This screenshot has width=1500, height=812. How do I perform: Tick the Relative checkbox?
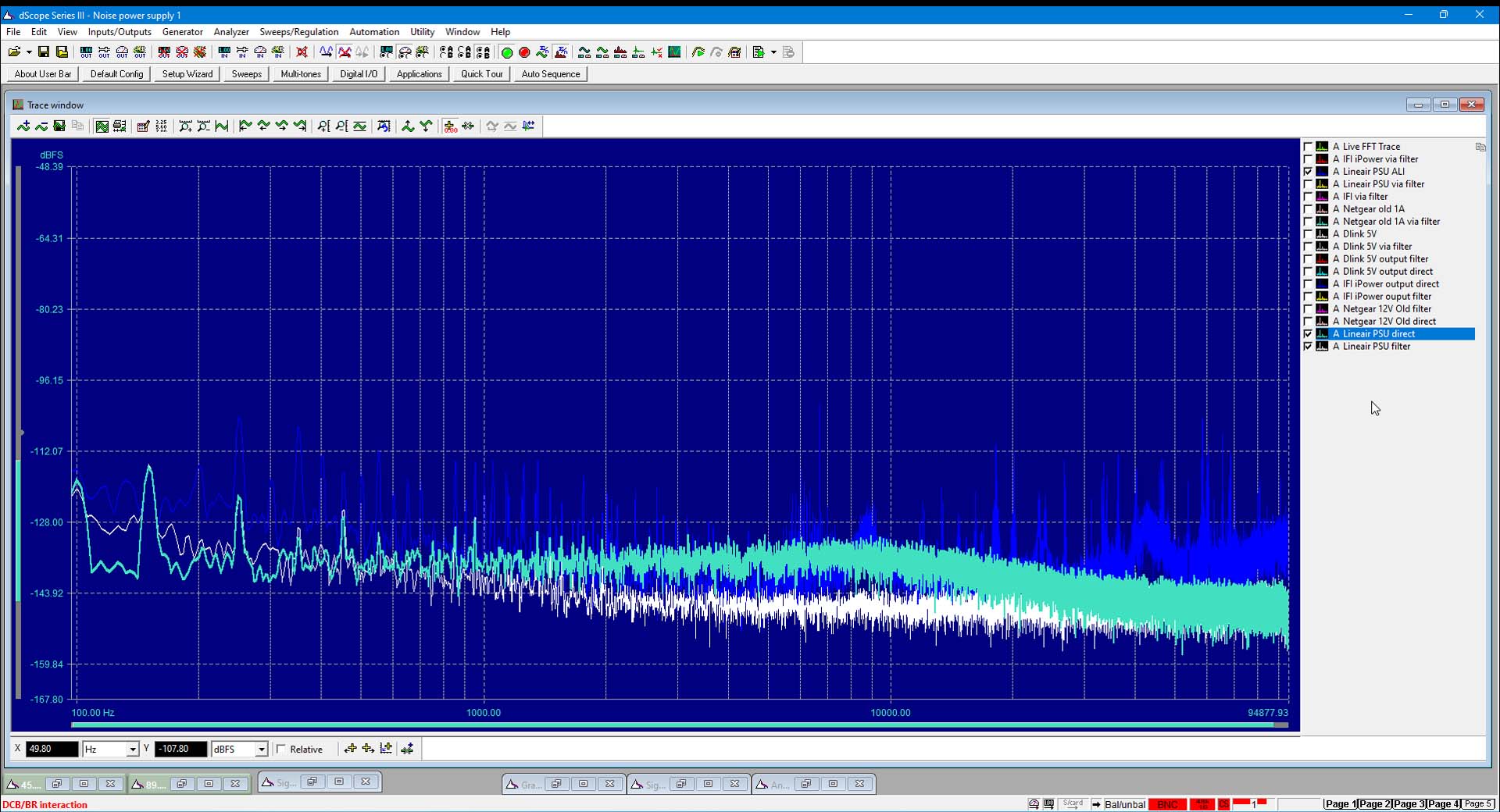coord(281,750)
